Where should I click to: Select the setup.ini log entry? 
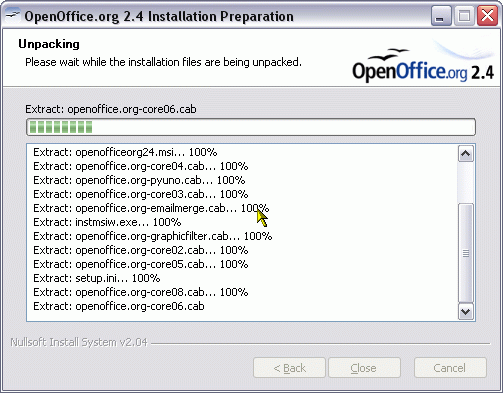97,278
